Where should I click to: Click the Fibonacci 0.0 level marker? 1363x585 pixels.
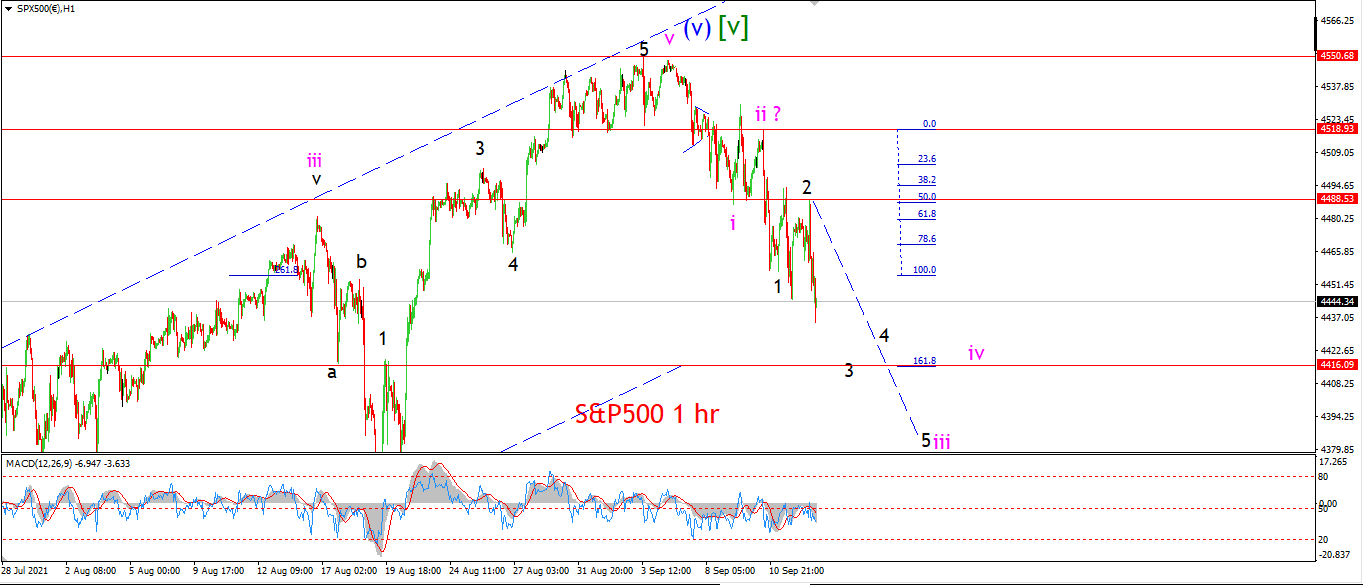tap(929, 124)
